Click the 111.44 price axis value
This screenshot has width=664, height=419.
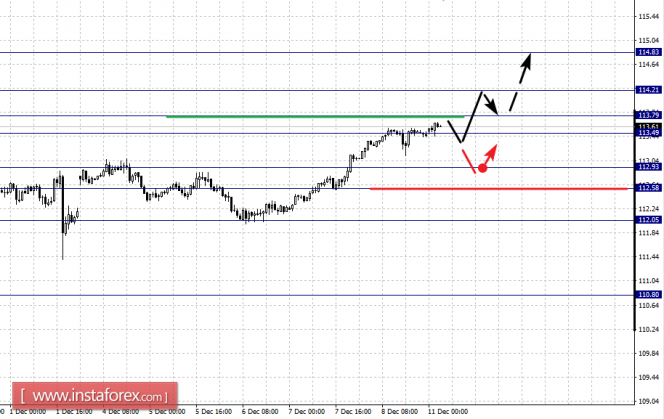coord(649,257)
